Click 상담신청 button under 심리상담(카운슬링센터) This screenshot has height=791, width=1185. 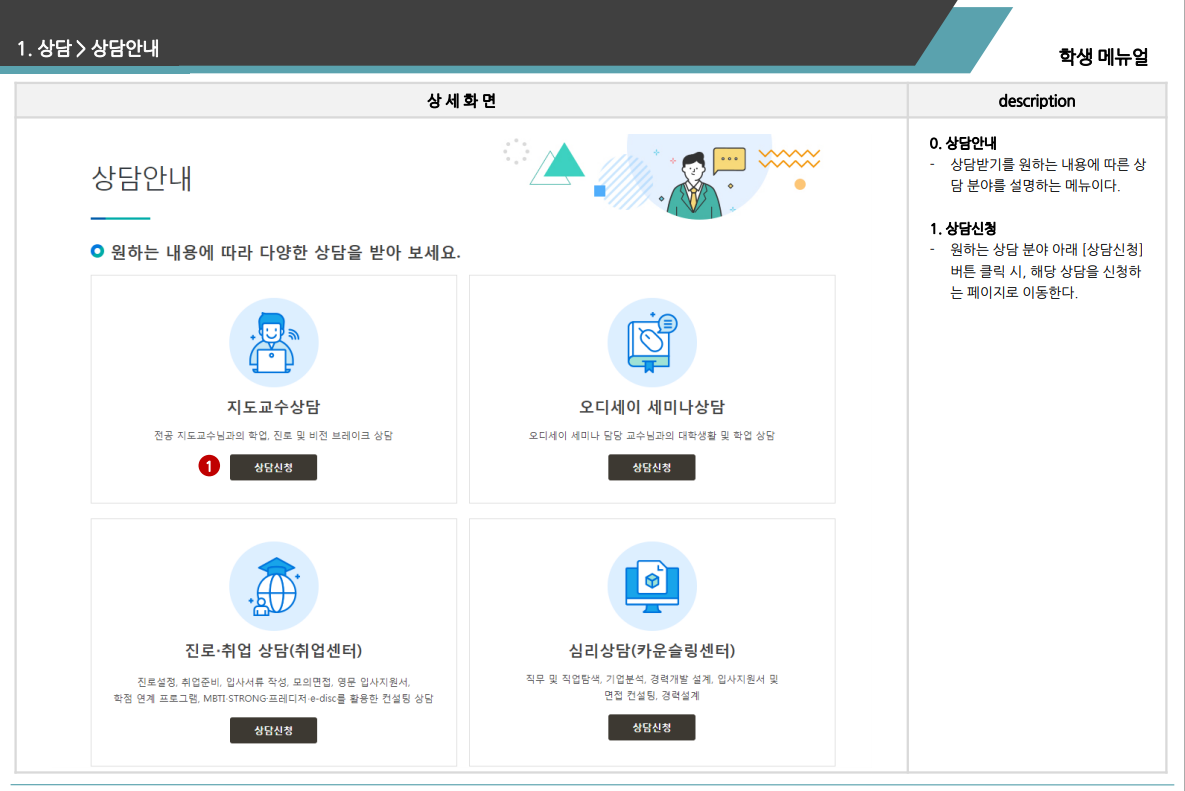tap(651, 727)
